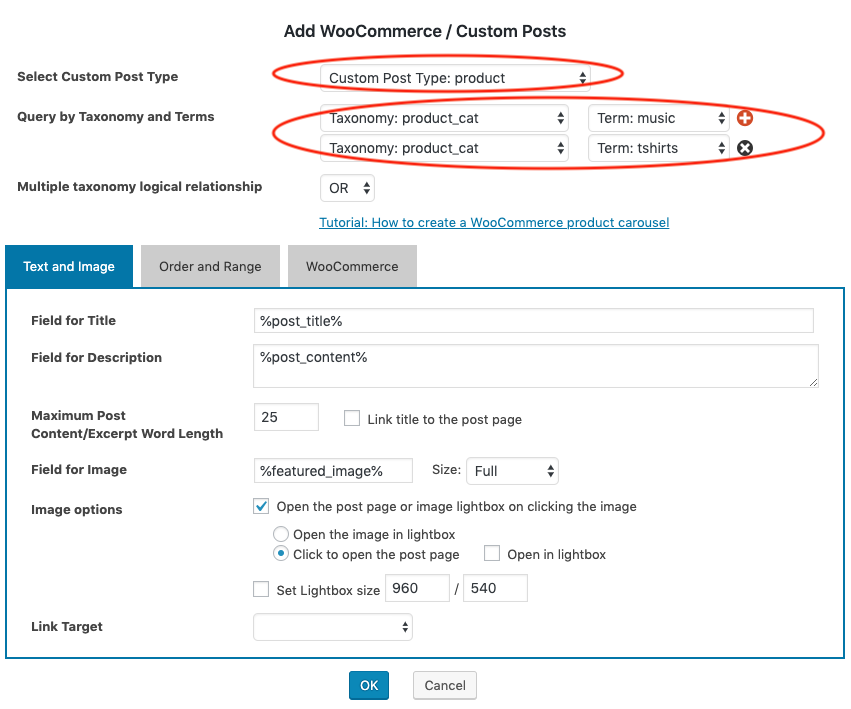The image size is (851, 709).
Task: Select Open the image in lightbox radio
Action: [281, 535]
